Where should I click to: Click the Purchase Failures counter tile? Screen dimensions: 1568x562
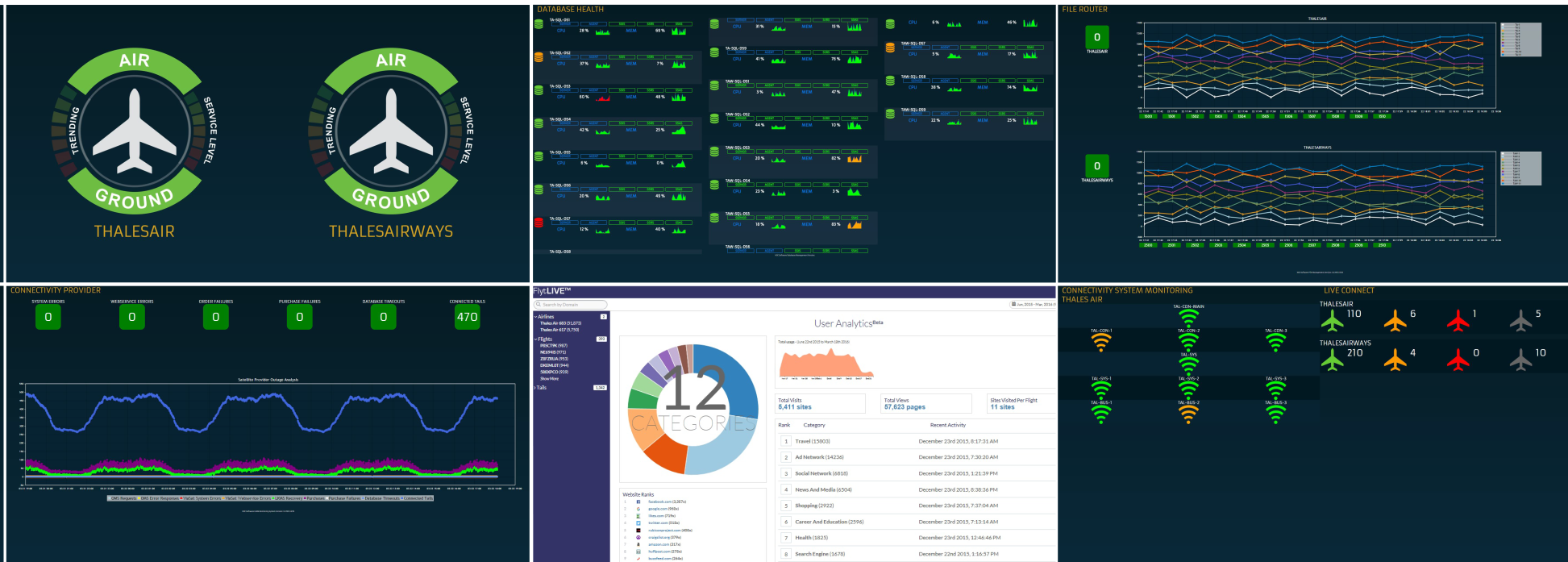click(x=300, y=317)
